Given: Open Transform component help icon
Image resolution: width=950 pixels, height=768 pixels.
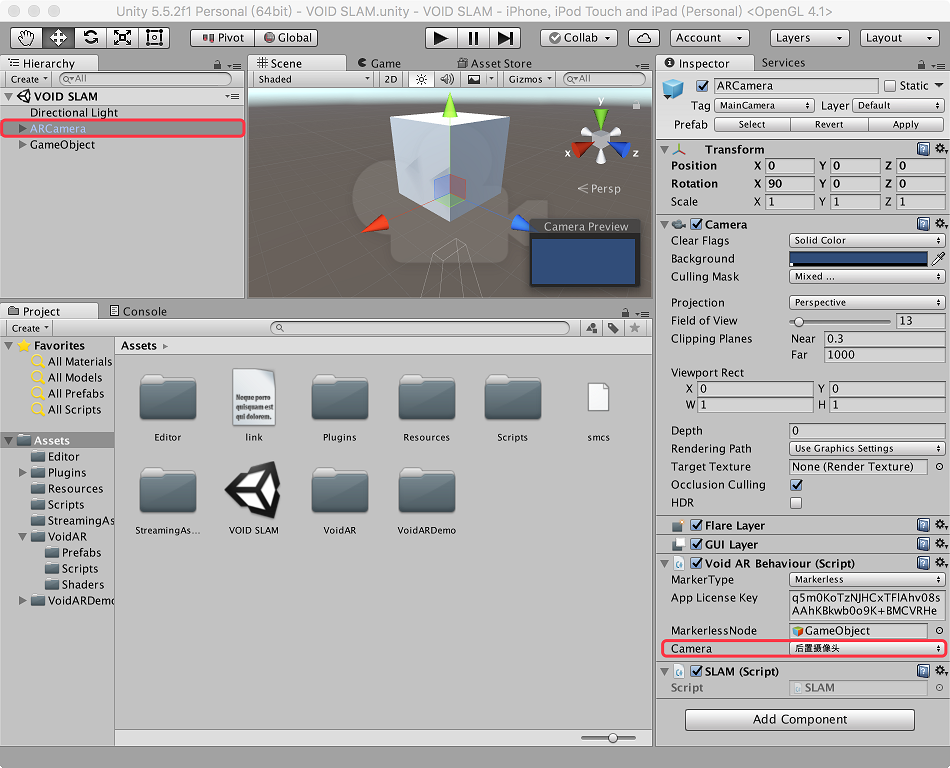Looking at the screenshot, I should coord(923,149).
